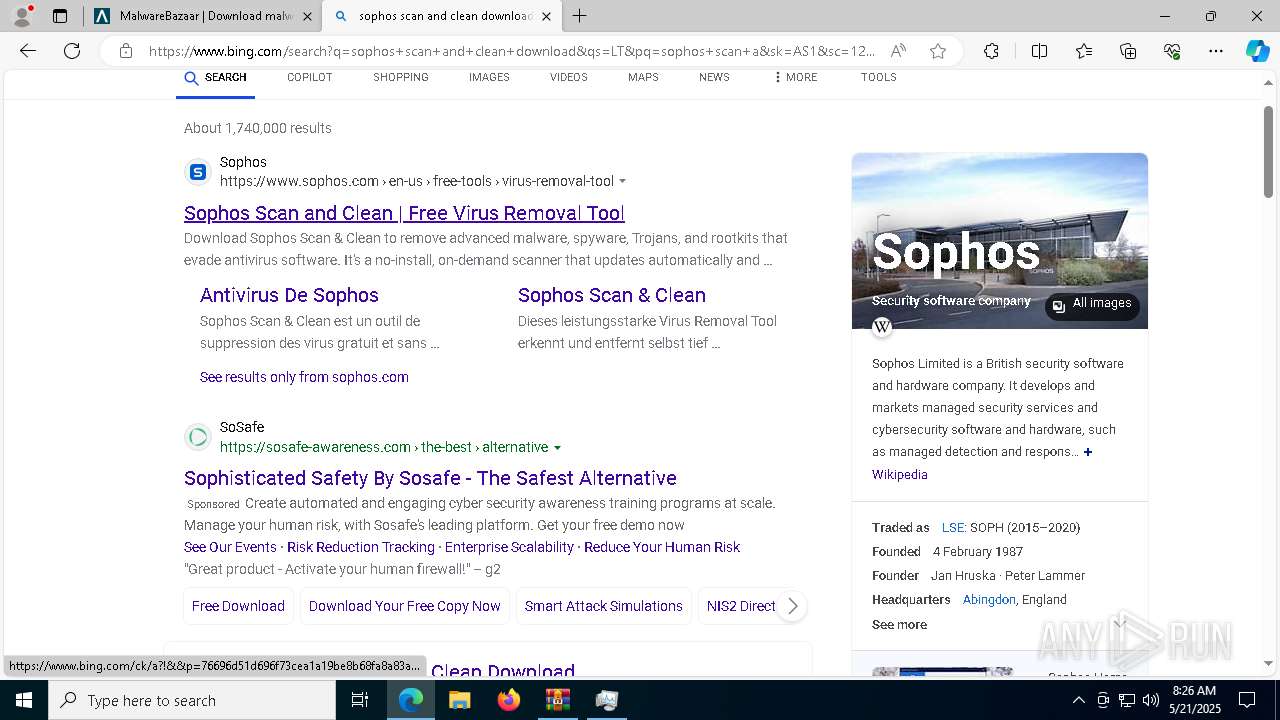Image resolution: width=1280 pixels, height=720 pixels.
Task: Activate the Read aloud icon
Action: pyautogui.click(x=898, y=51)
